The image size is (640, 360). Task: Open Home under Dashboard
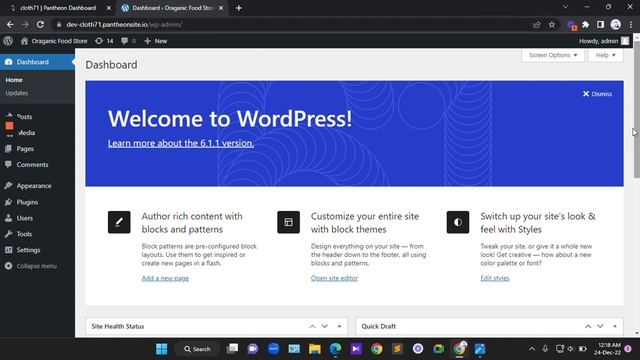pyautogui.click(x=14, y=80)
